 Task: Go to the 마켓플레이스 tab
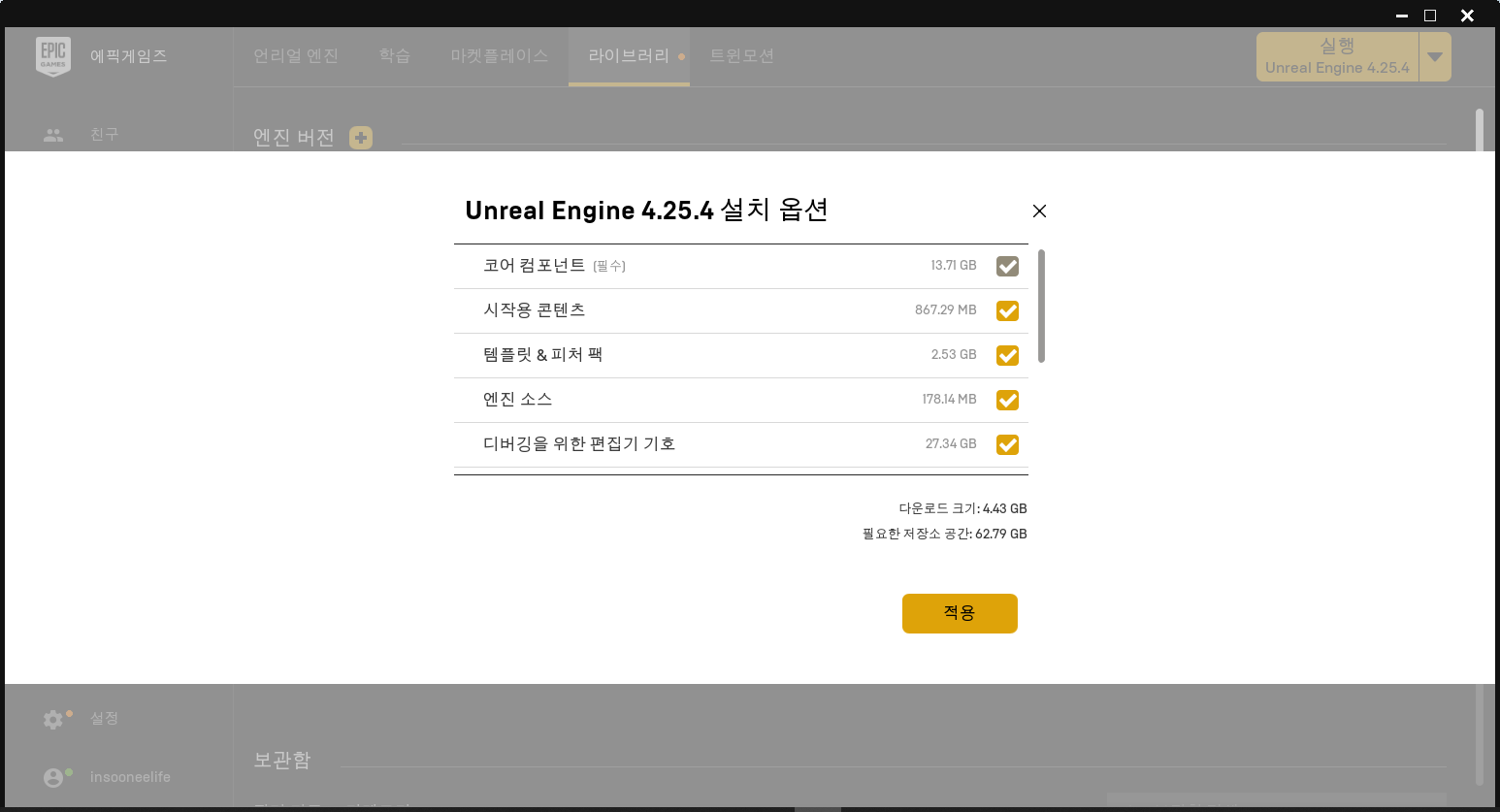500,56
